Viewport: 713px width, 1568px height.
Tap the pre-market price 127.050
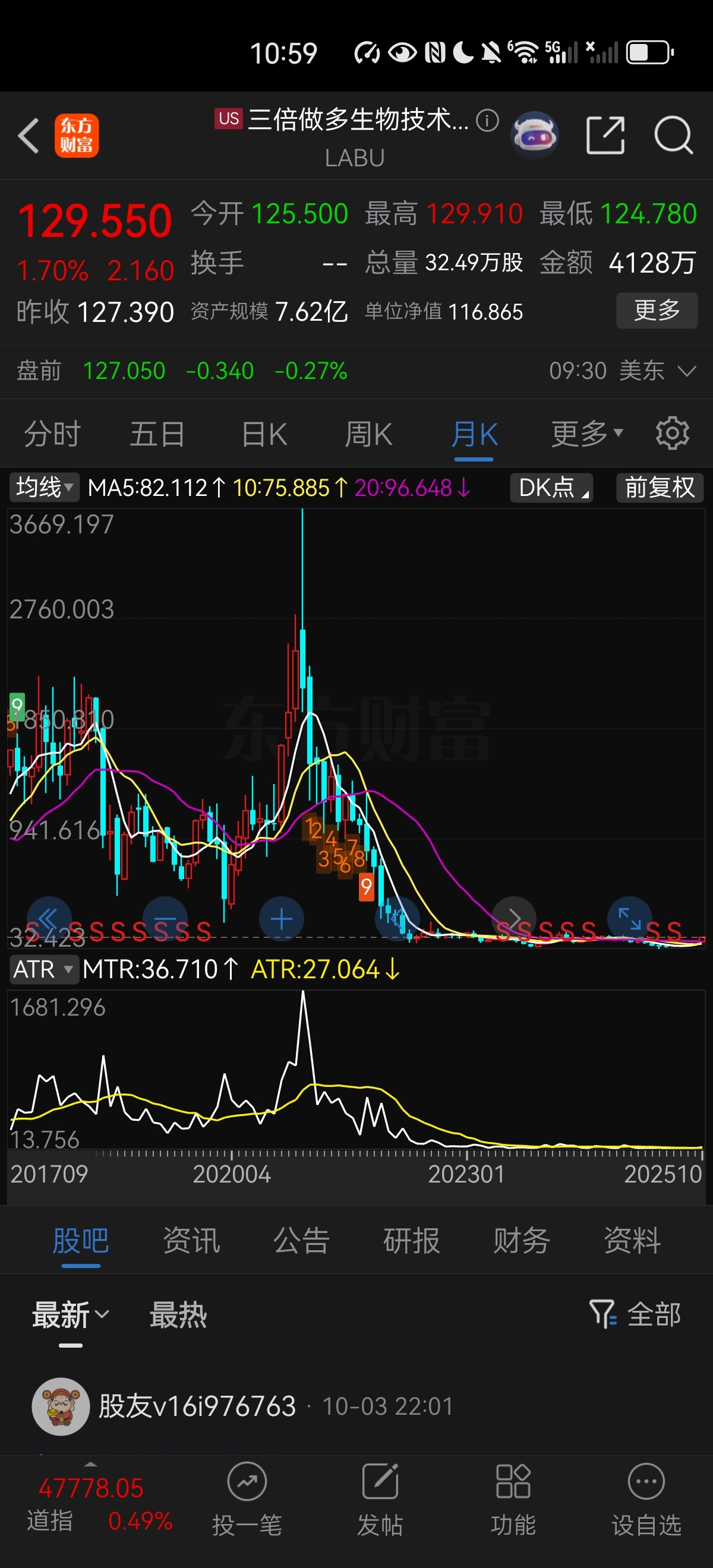(x=124, y=371)
